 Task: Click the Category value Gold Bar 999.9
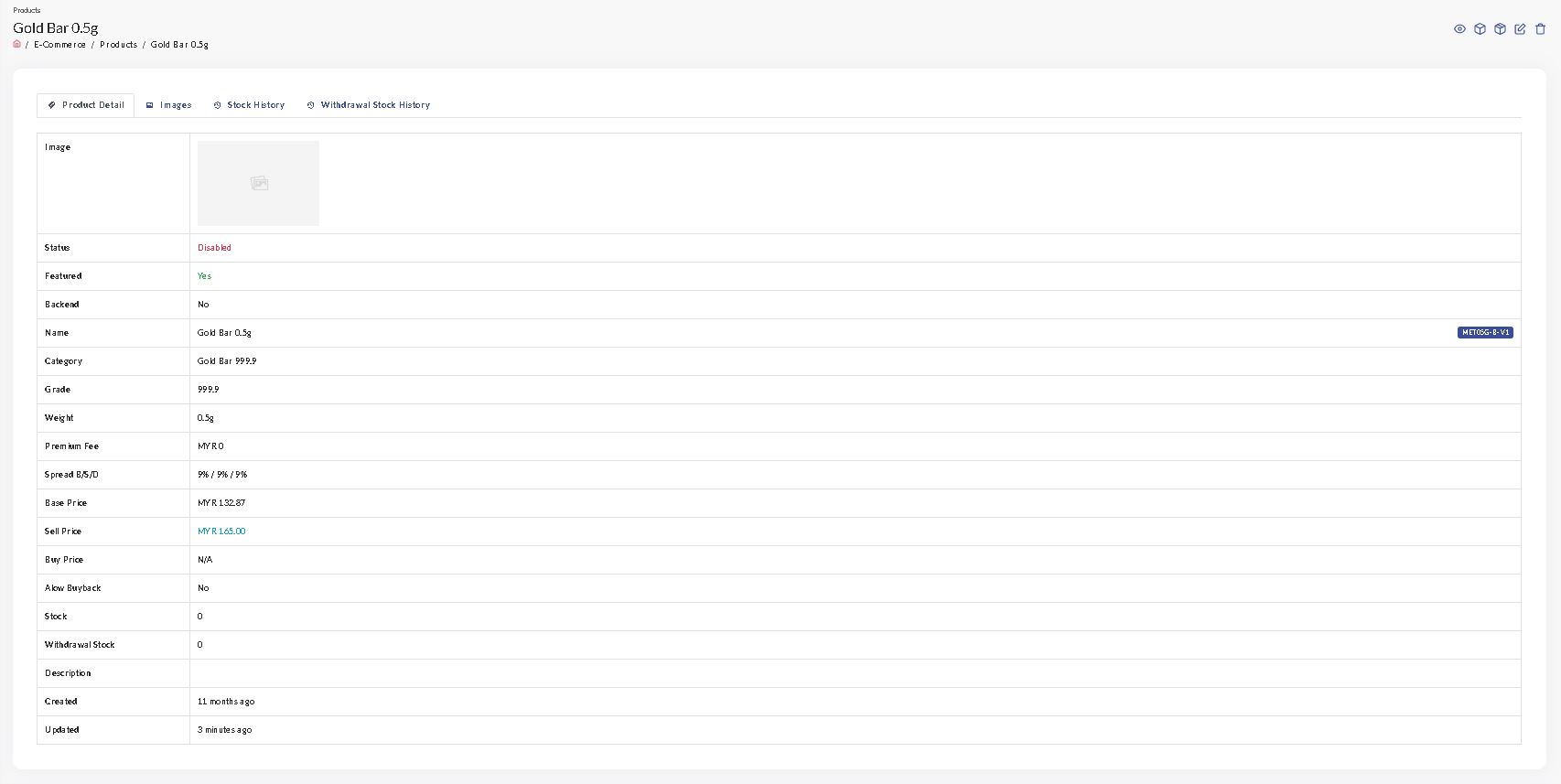227,361
